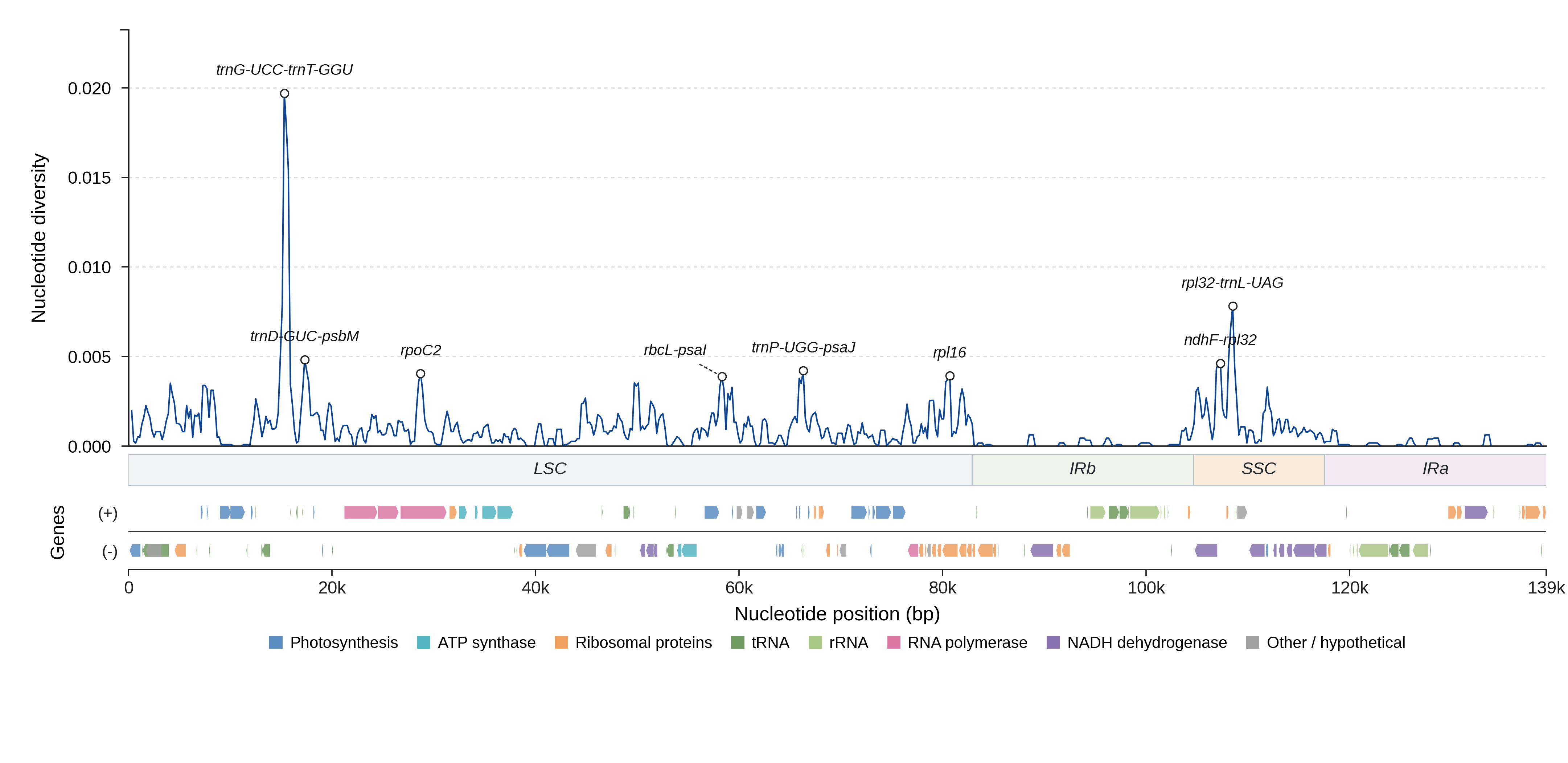Click the trnD-GUC-psbM peak marker circle
The height and width of the screenshot is (763, 1568).
[x=305, y=360]
